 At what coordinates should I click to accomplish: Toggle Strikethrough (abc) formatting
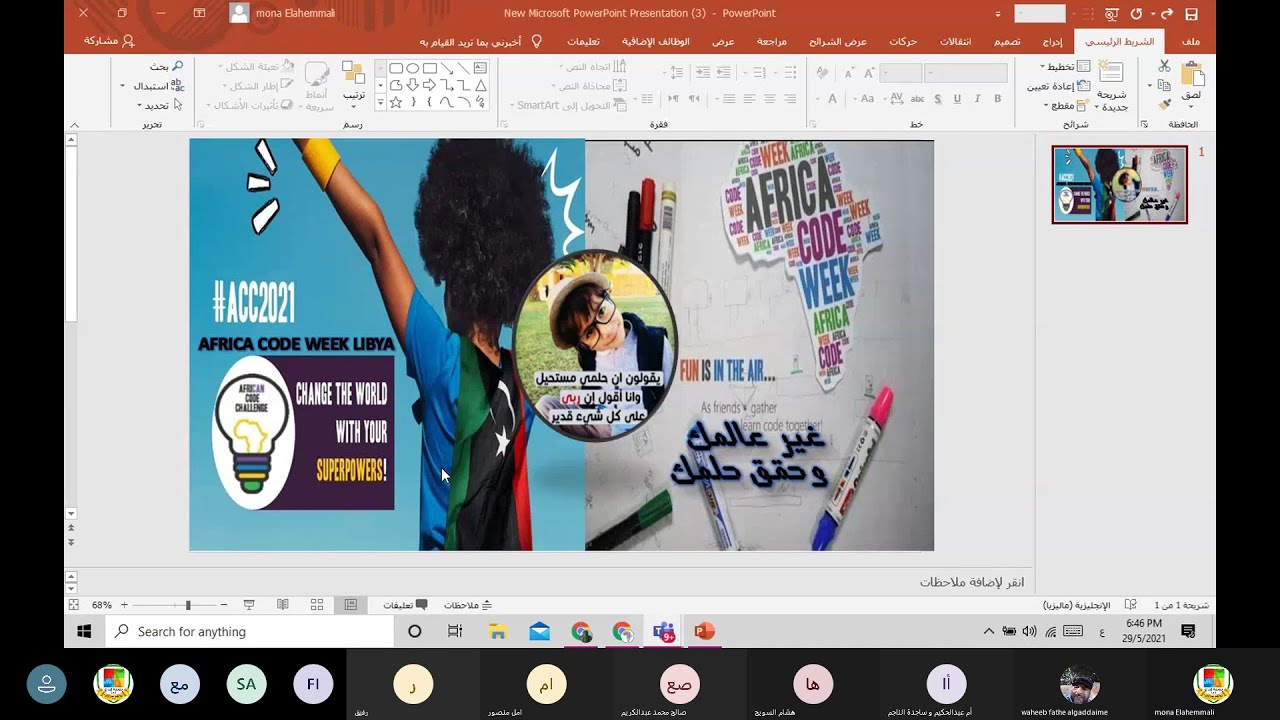click(917, 98)
